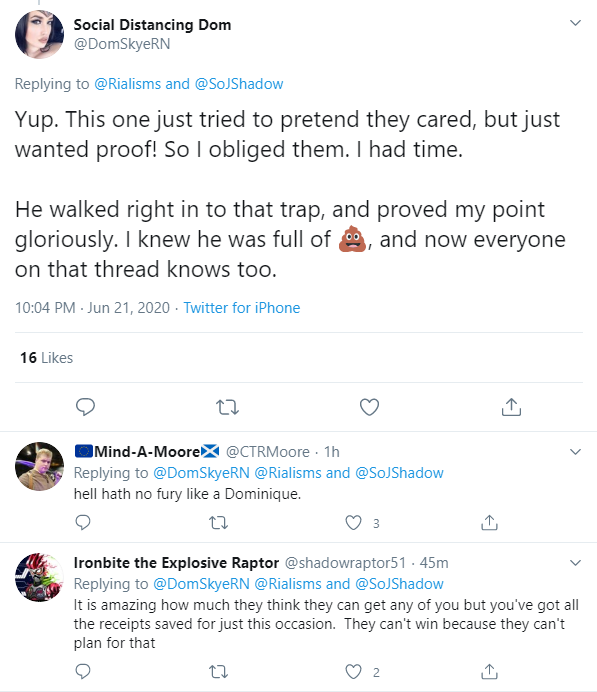The height and width of the screenshot is (692, 597).
Task: Retweet the main tweet by @DomSkyeRN
Action: (x=228, y=407)
